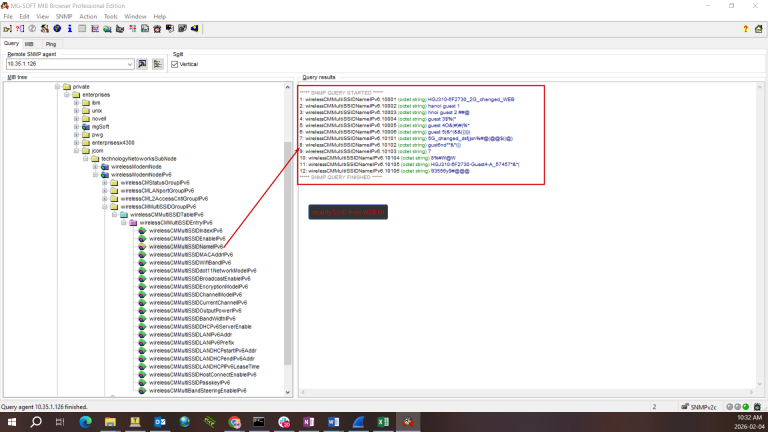
Task: Click the green status LED in status bar
Action: [745, 407]
